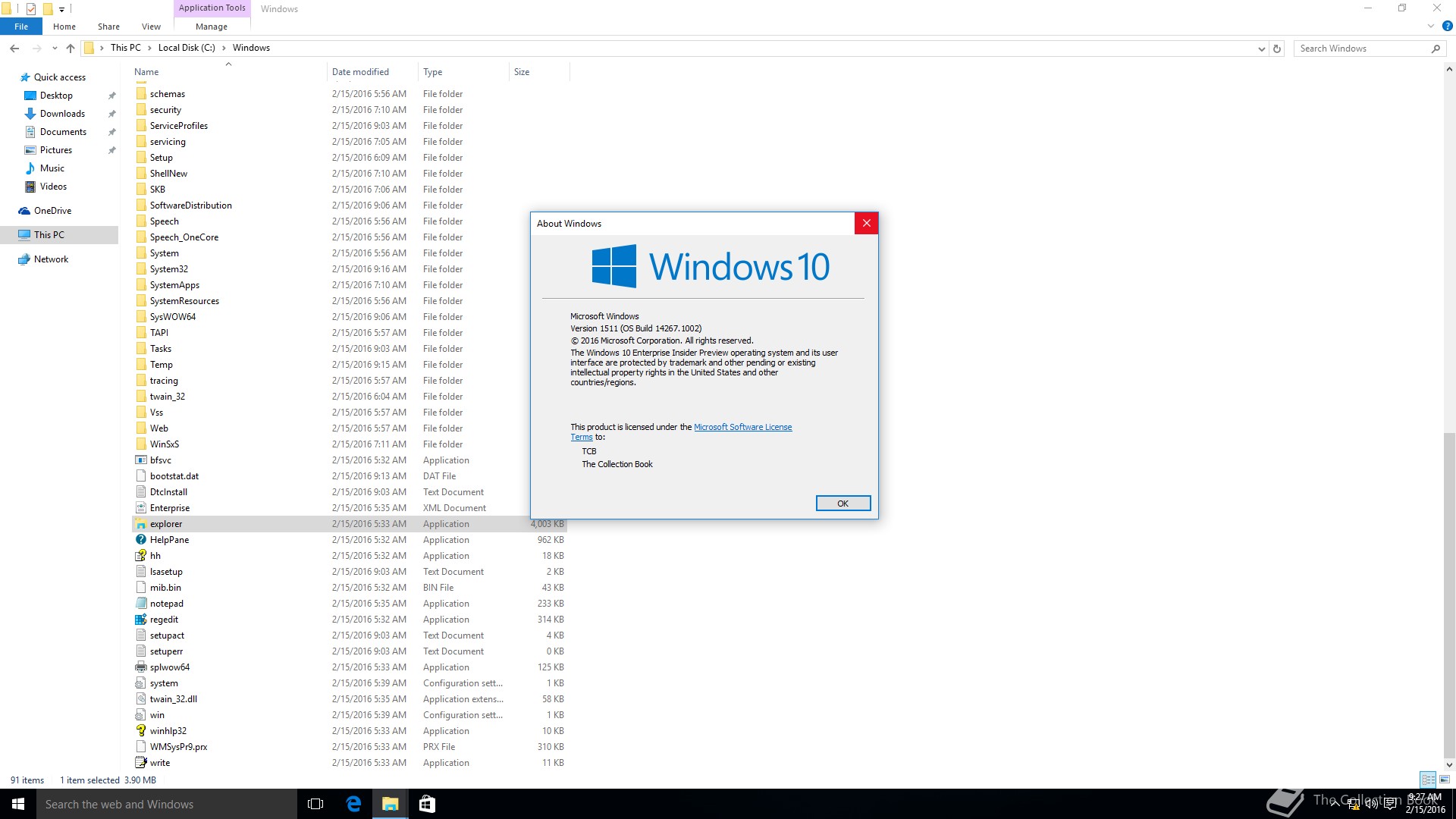Open the Music quick access item

click(x=52, y=168)
